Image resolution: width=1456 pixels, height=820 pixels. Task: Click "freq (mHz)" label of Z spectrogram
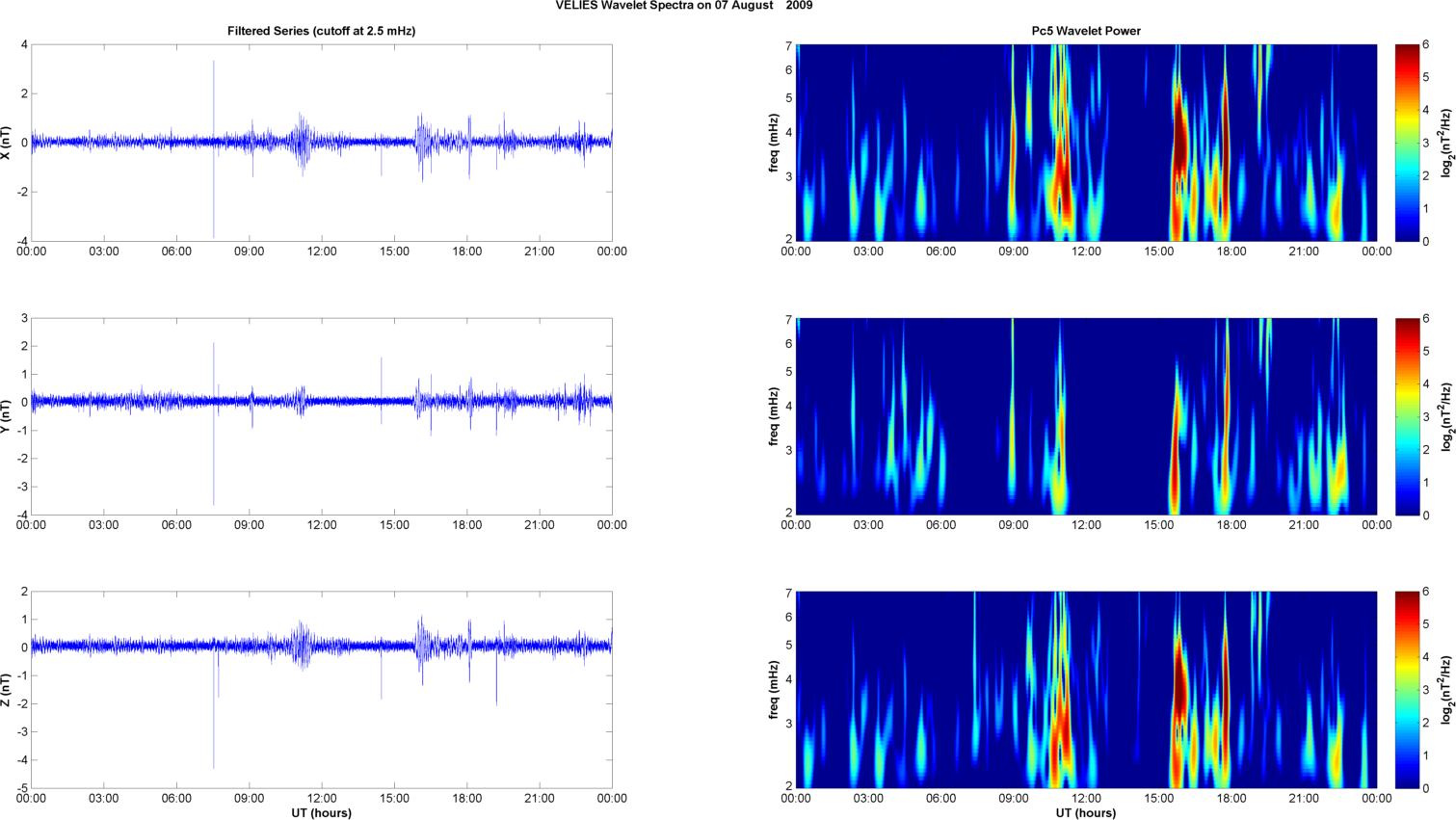(773, 690)
